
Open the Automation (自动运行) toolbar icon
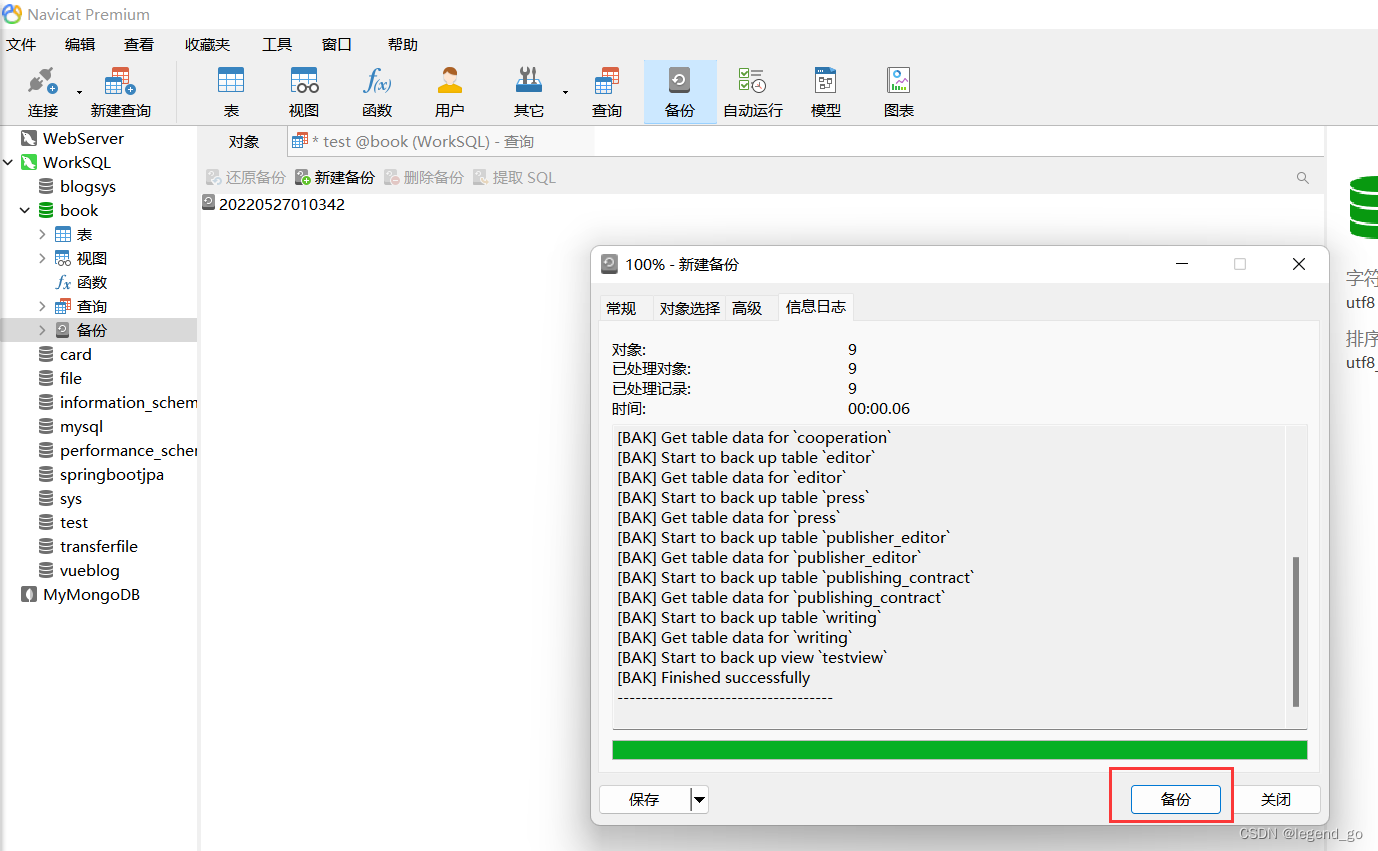click(x=753, y=91)
